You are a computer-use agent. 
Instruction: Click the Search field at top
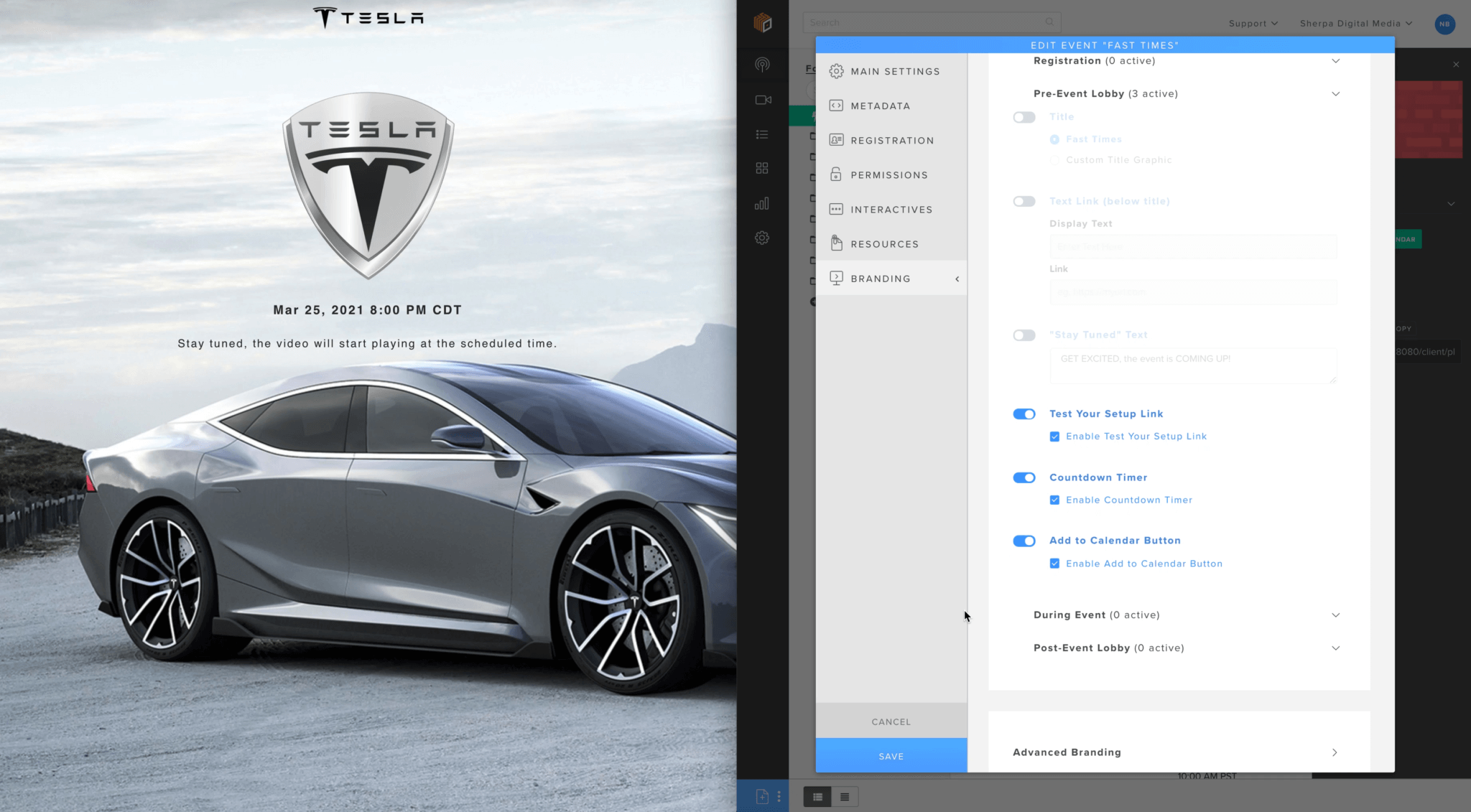(932, 22)
